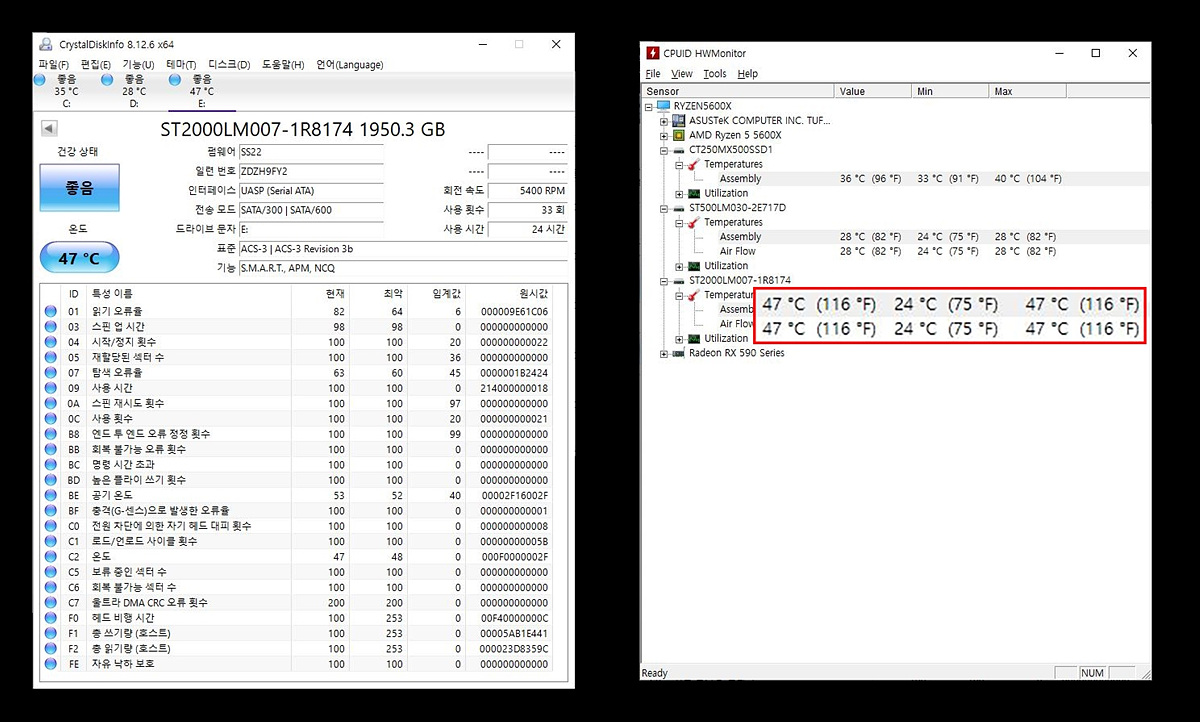Click status orb for 01 읽기 오류율
Viewport: 1200px width, 722px height.
click(x=50, y=311)
